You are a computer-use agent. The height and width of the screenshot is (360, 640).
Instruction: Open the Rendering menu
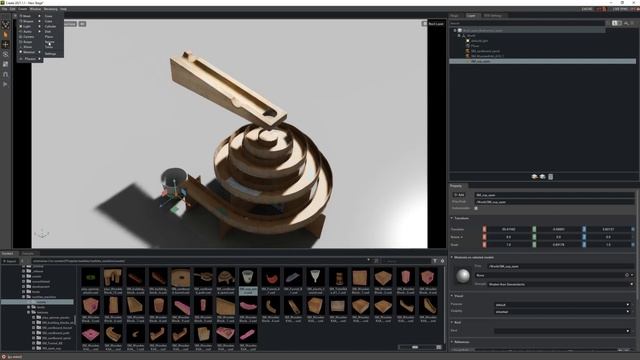51,9
